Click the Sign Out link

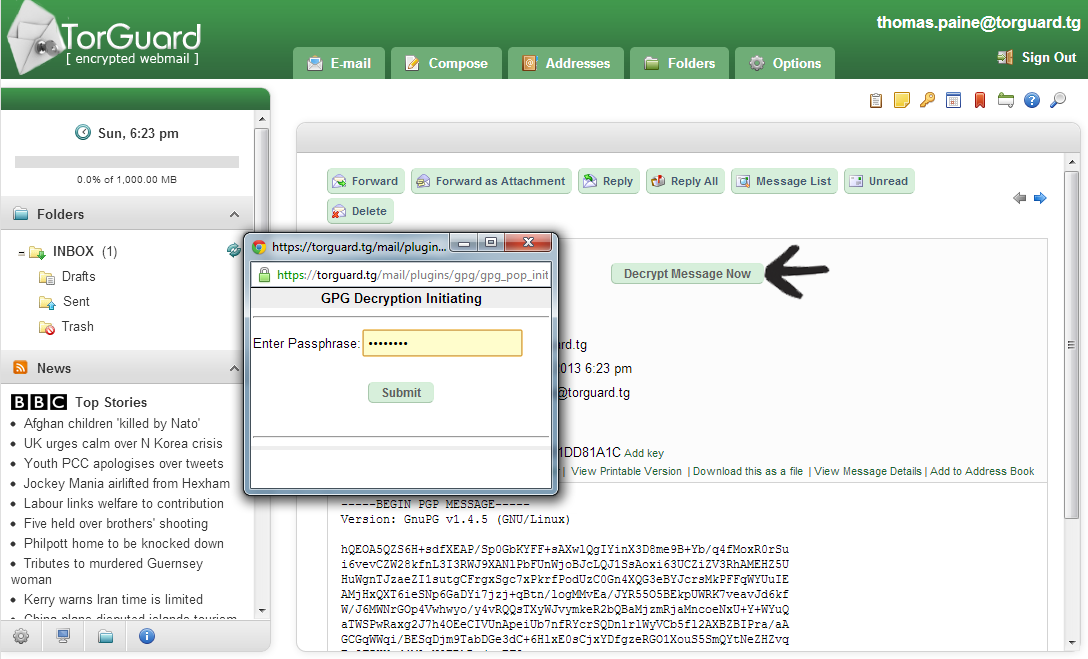(1048, 58)
